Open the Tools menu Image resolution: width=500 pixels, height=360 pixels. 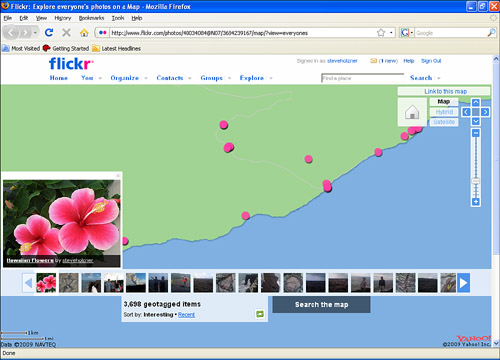coord(118,18)
